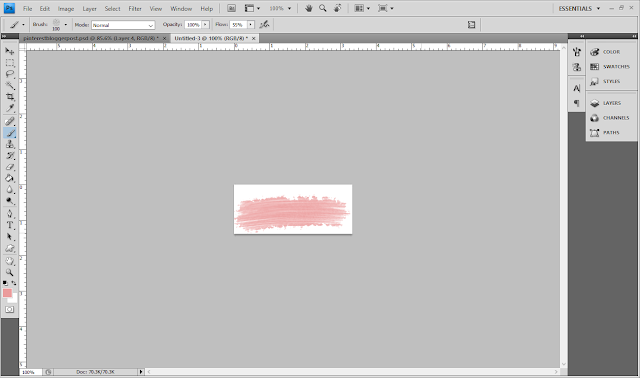This screenshot has height=378, width=640.
Task: Open pink foreground color picker
Action: point(7,293)
